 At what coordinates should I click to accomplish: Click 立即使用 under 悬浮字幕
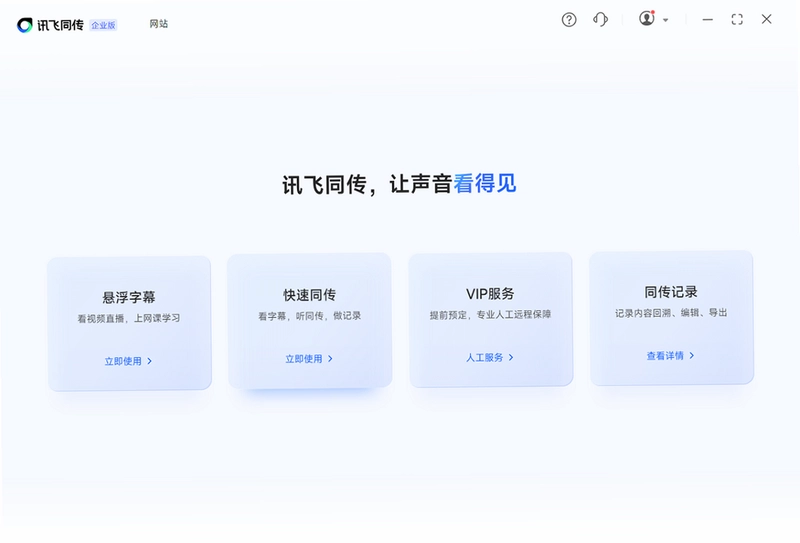(123, 361)
